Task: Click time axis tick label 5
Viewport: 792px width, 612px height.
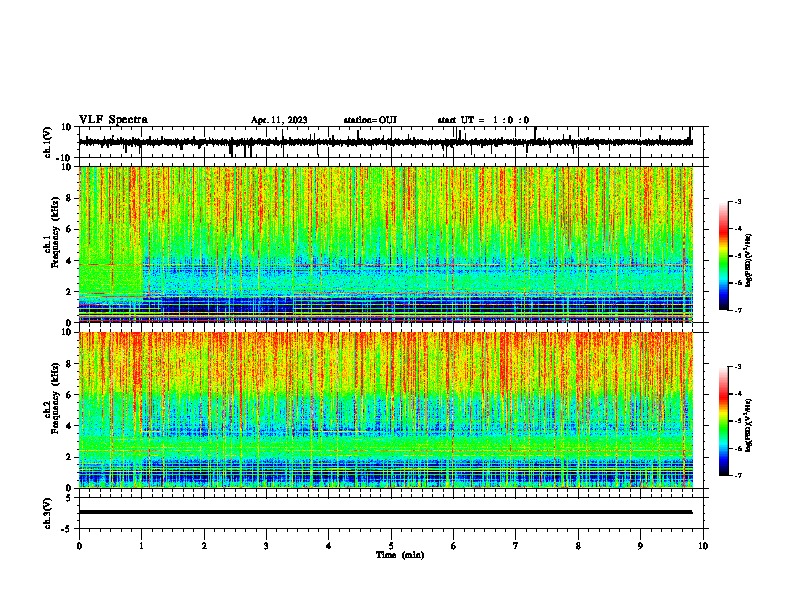Action: pyautogui.click(x=391, y=546)
